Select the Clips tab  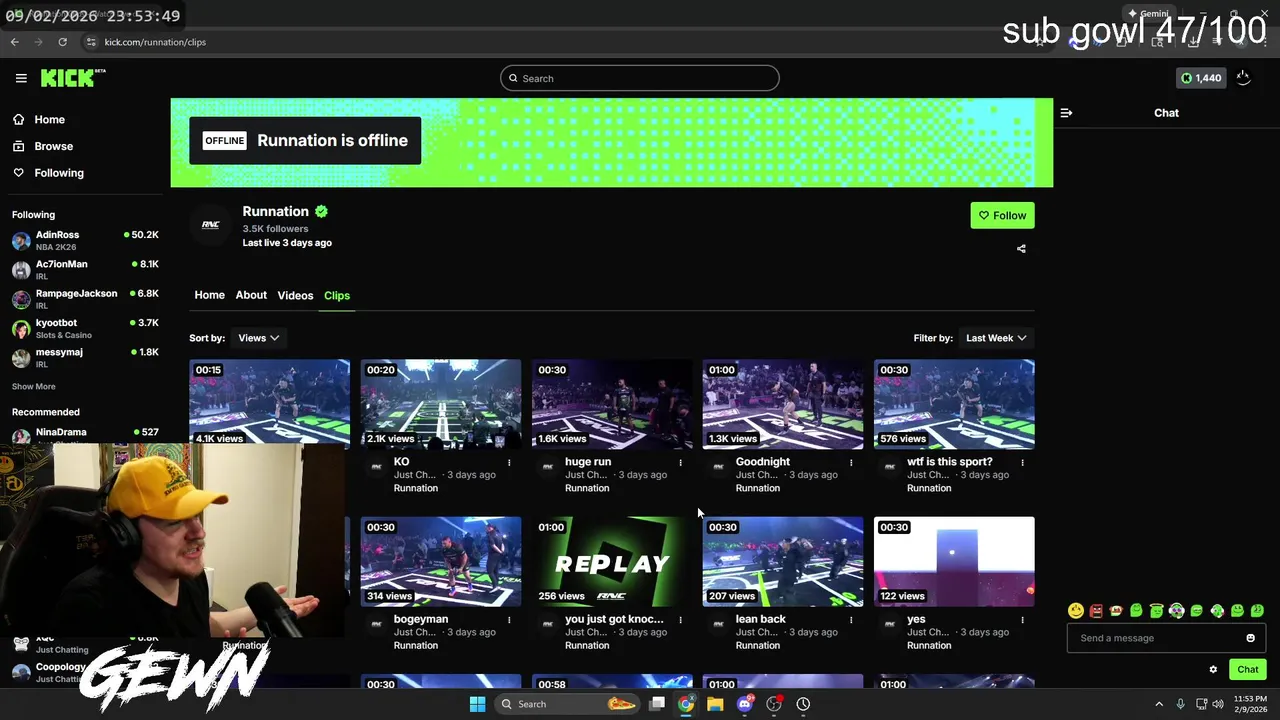point(337,295)
